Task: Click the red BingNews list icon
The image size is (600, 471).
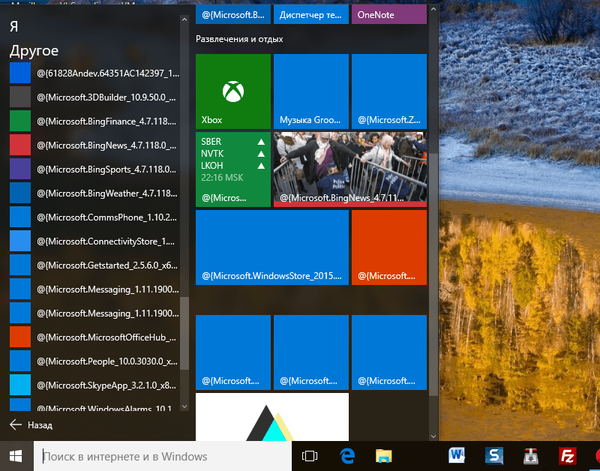Action: click(x=20, y=145)
